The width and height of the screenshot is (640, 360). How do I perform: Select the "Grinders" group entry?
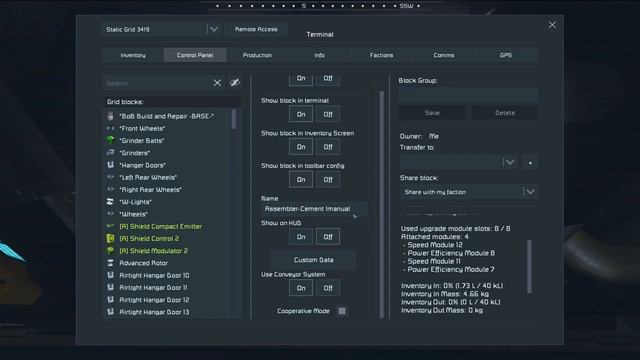tap(166, 153)
